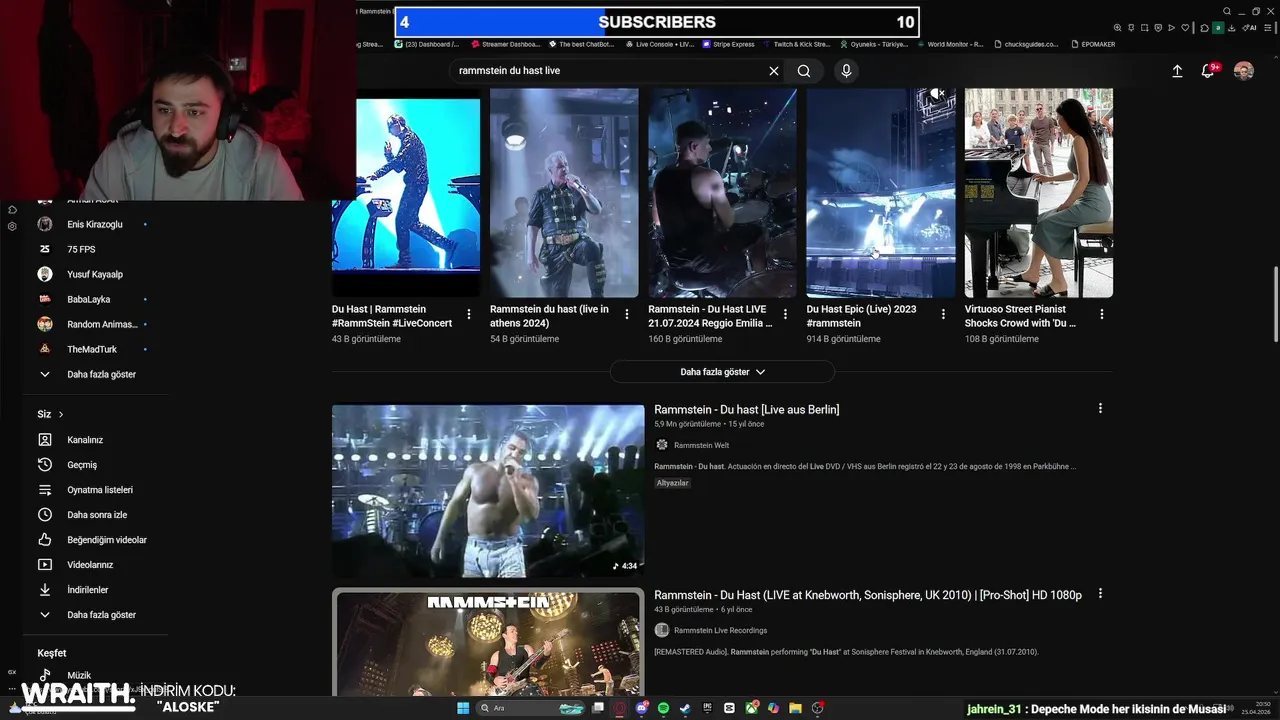The height and width of the screenshot is (720, 1280).
Task: Open Discord from taskbar
Action: (x=642, y=708)
